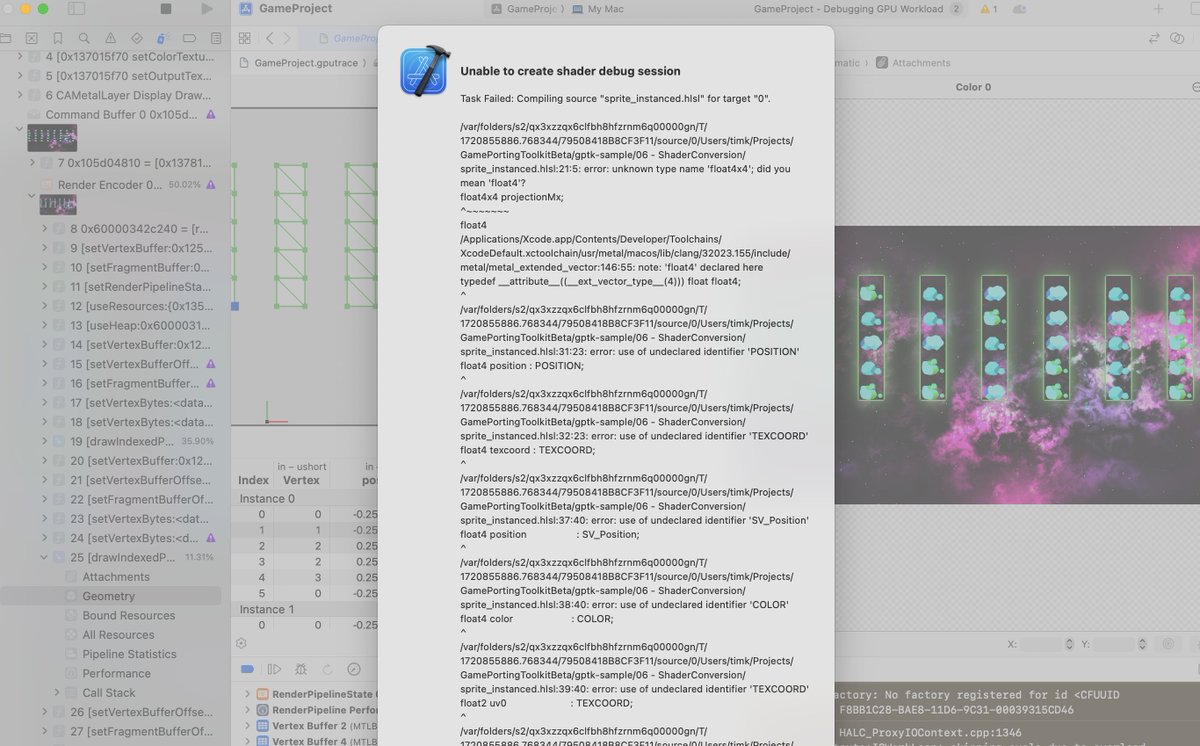Expand item 4 setColorTexture row
This screenshot has width=1200, height=746.
[x=21, y=57]
